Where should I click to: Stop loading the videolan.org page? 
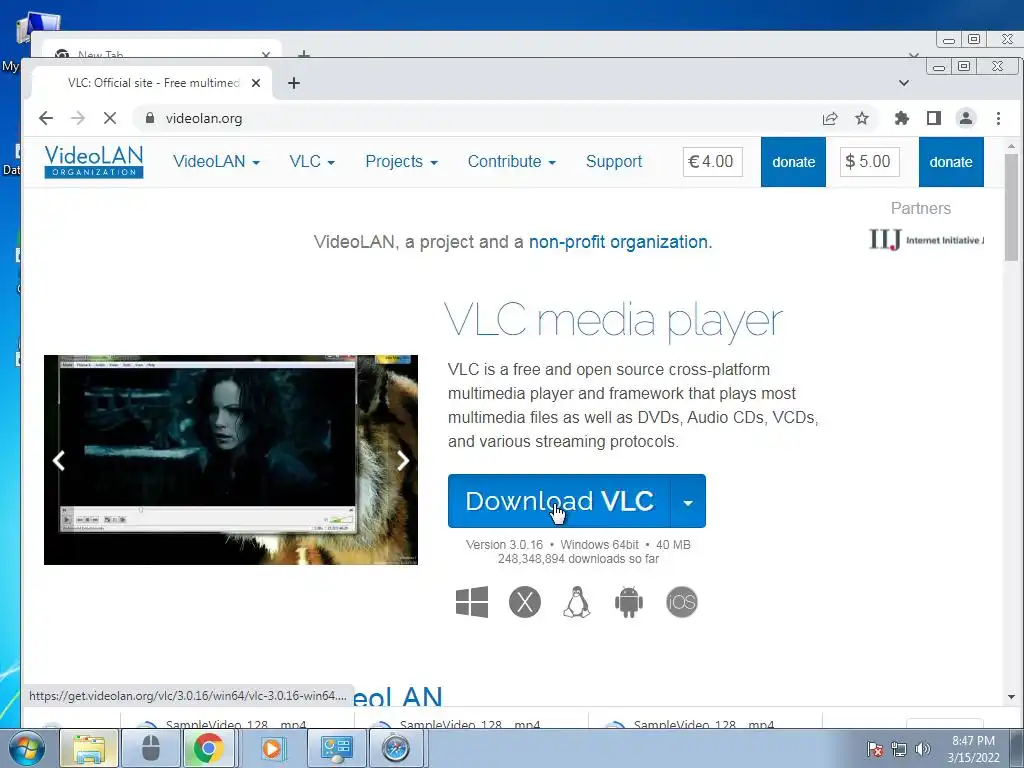[110, 118]
